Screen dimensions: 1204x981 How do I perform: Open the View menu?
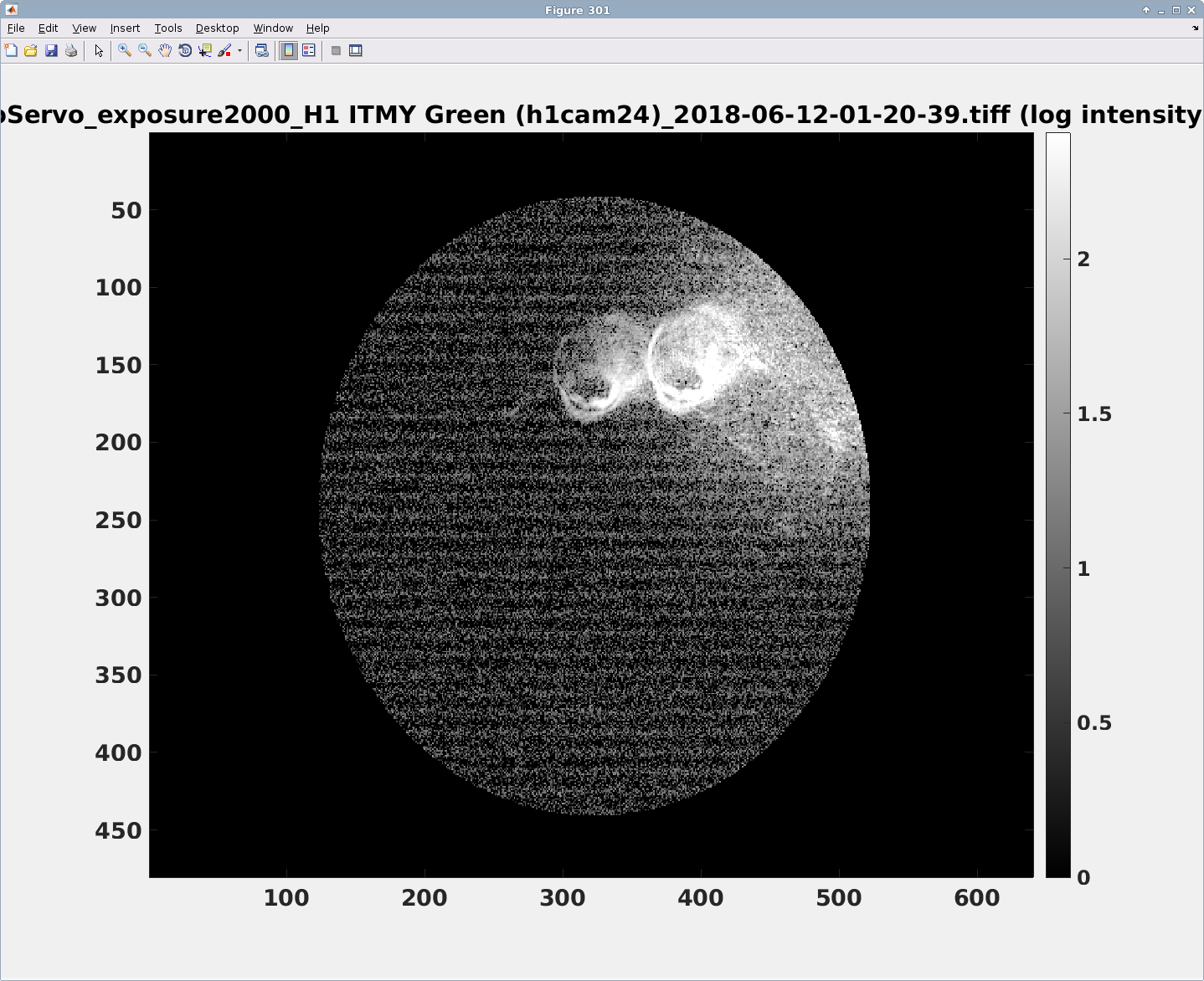click(84, 28)
